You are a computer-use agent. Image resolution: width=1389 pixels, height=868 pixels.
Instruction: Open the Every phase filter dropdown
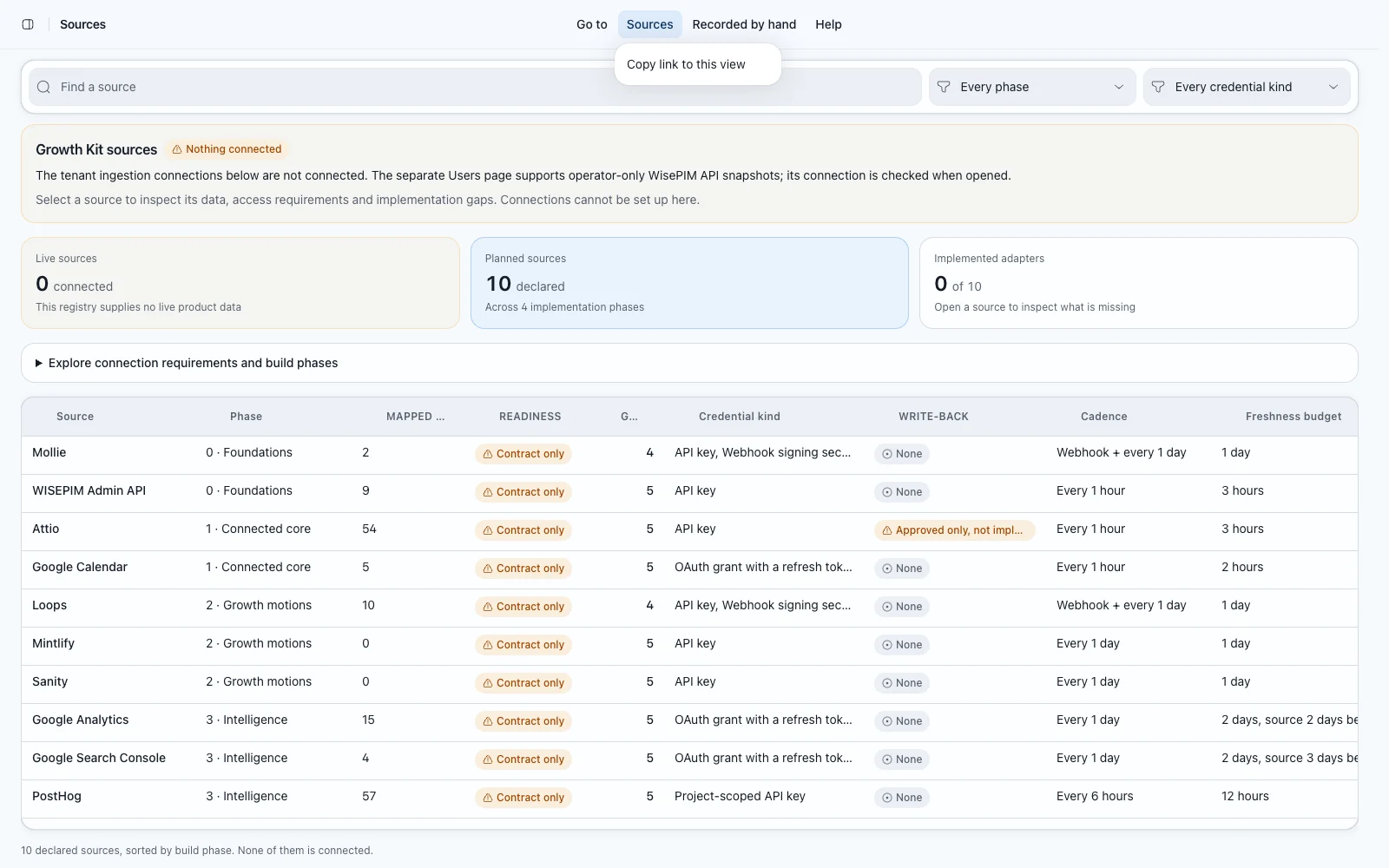coord(1032,87)
